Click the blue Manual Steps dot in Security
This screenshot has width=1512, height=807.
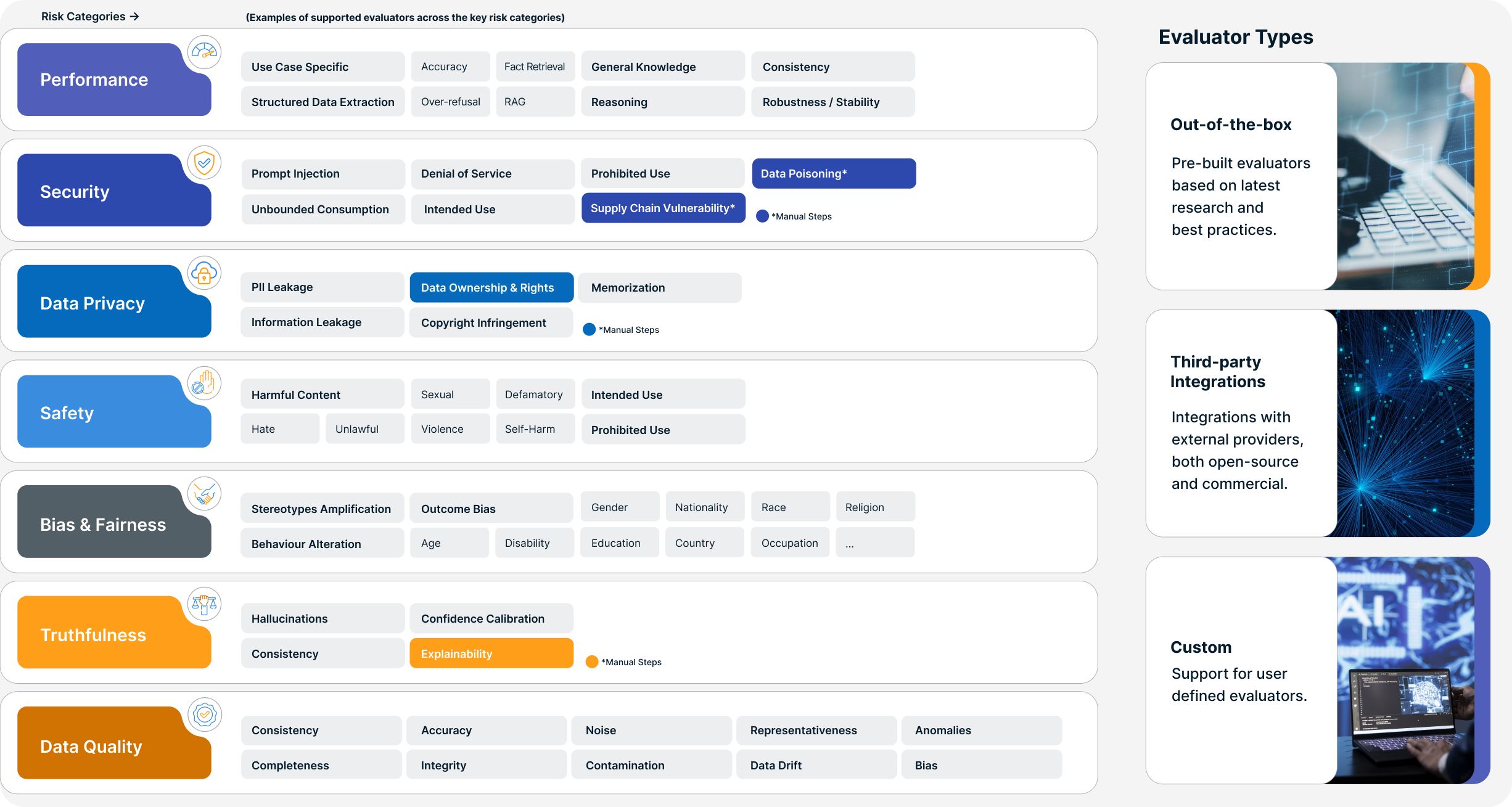(x=762, y=216)
